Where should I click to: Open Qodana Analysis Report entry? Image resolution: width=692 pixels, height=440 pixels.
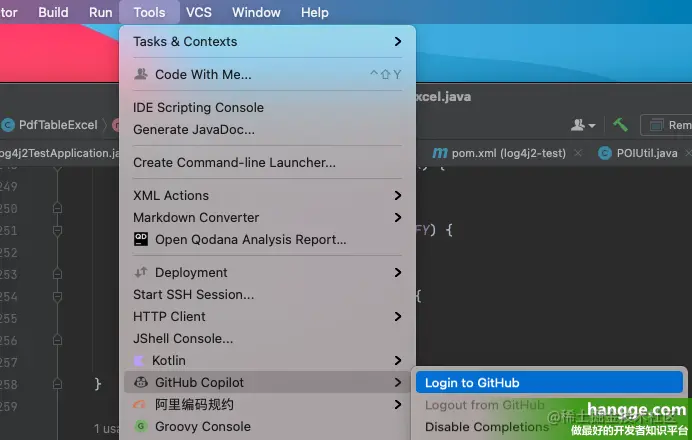pyautogui.click(x=267, y=240)
